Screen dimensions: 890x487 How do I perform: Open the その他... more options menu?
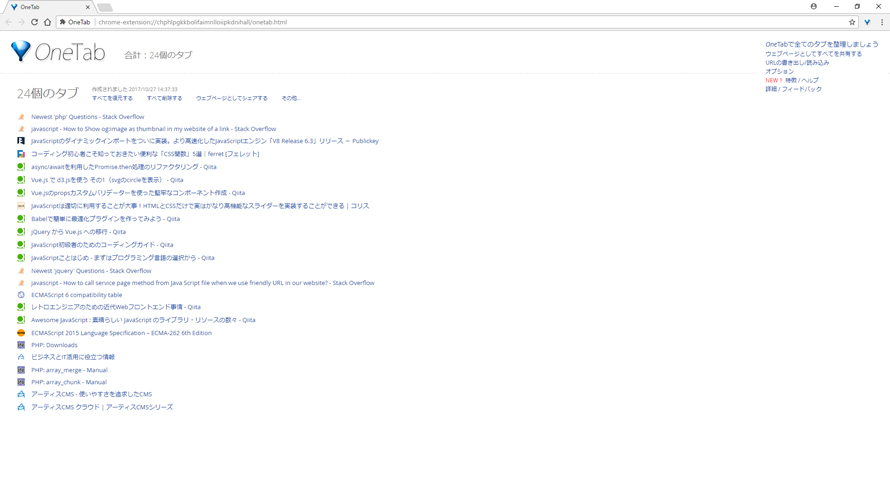click(291, 98)
